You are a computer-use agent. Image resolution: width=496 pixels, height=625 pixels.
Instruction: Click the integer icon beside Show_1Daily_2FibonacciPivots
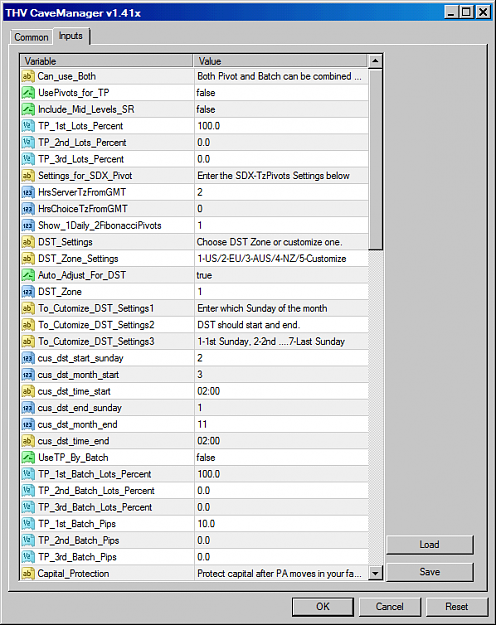[28, 226]
